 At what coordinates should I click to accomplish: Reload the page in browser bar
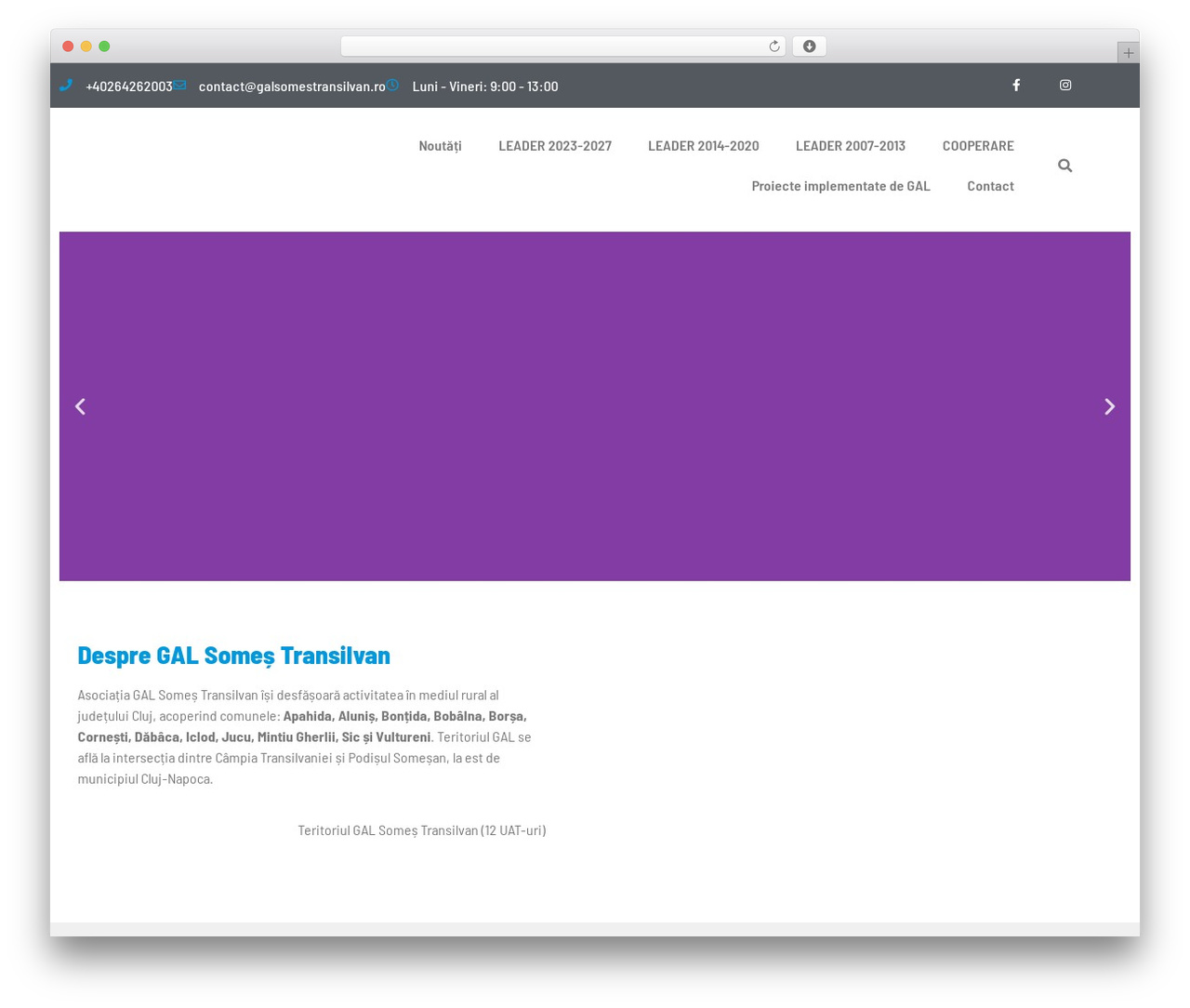point(773,46)
